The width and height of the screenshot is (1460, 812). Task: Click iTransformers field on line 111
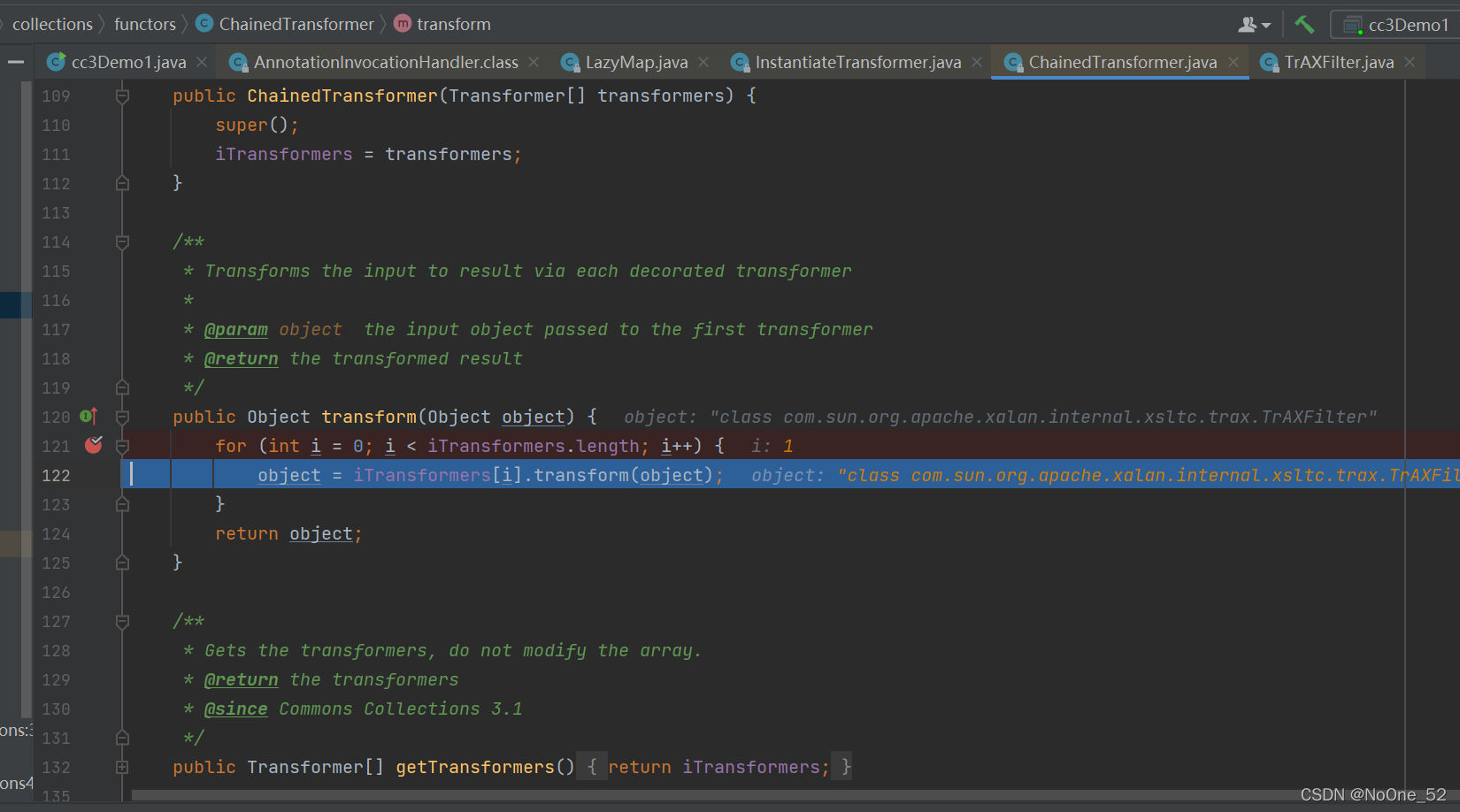tap(284, 154)
